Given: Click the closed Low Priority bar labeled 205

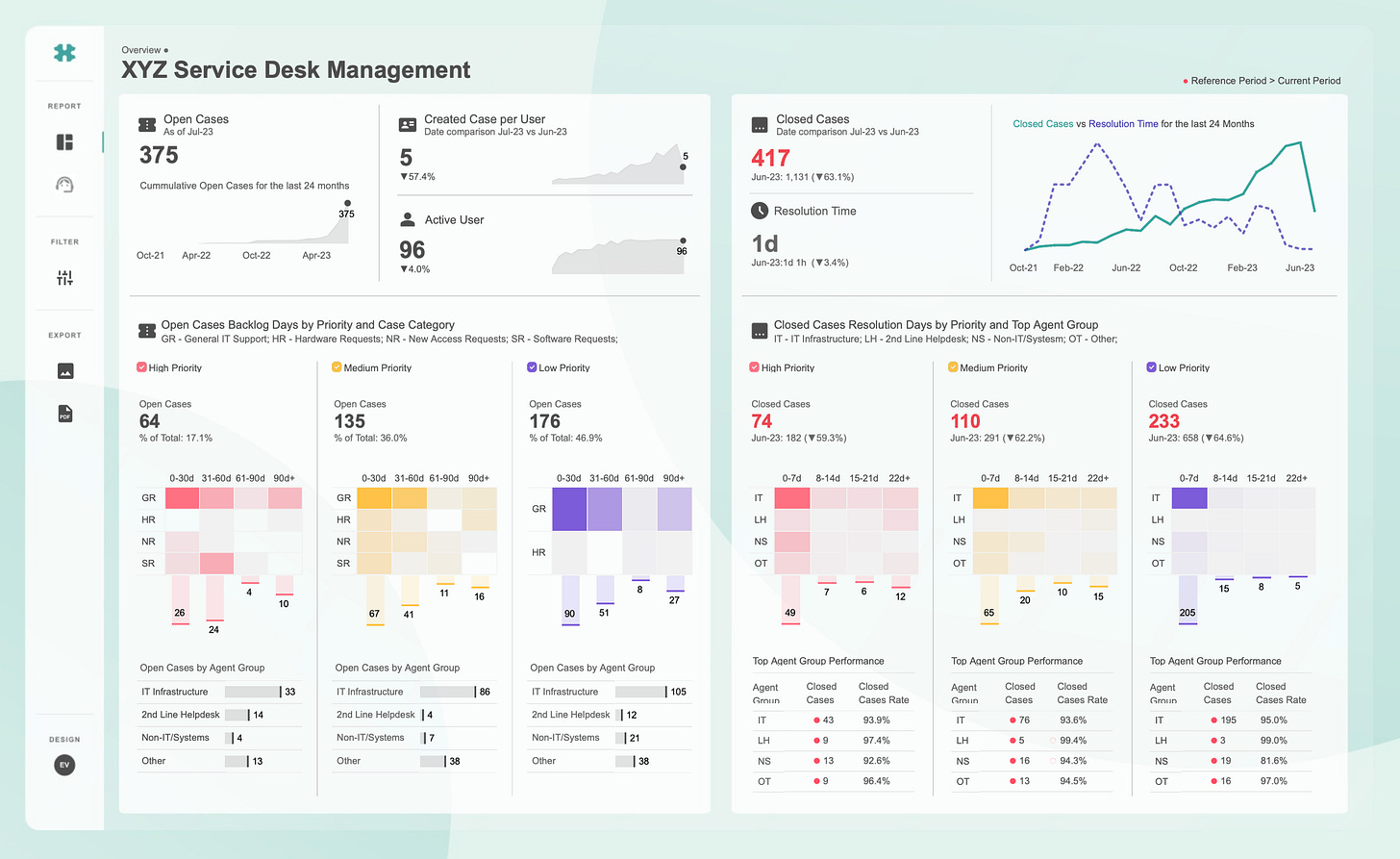Looking at the screenshot, I should tap(1187, 600).
